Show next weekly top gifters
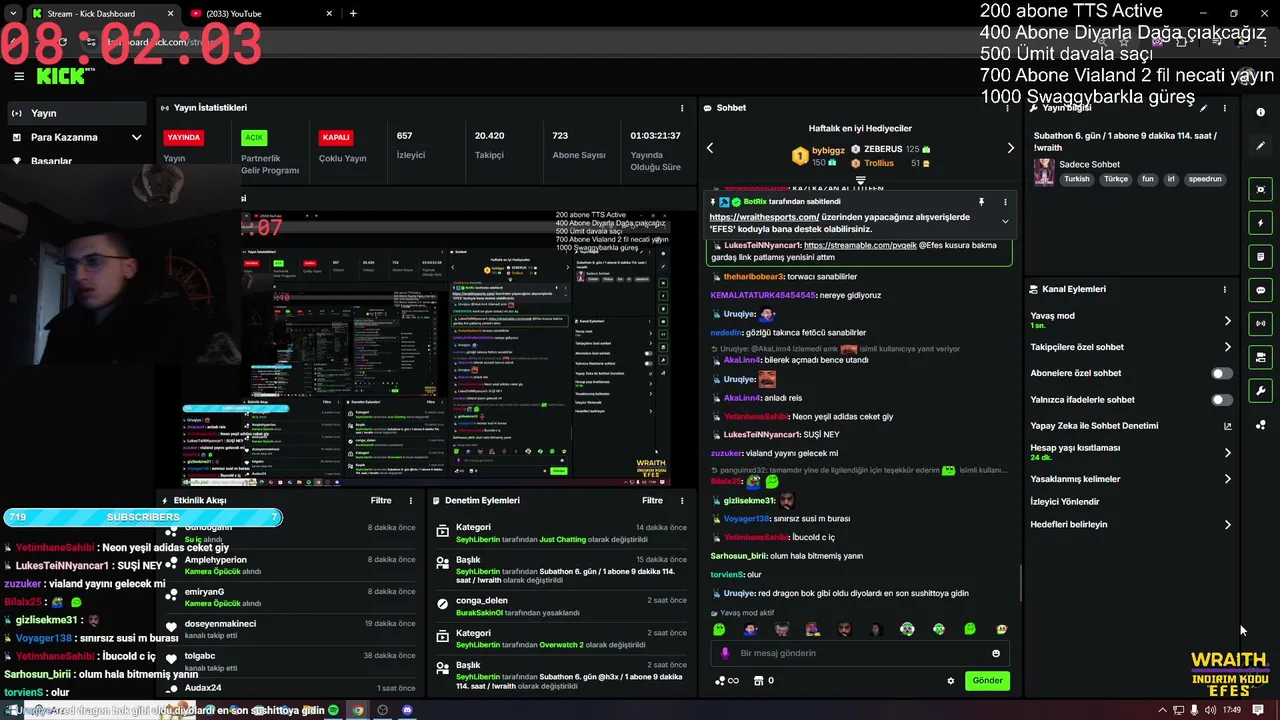The height and width of the screenshot is (720, 1280). 1010,148
